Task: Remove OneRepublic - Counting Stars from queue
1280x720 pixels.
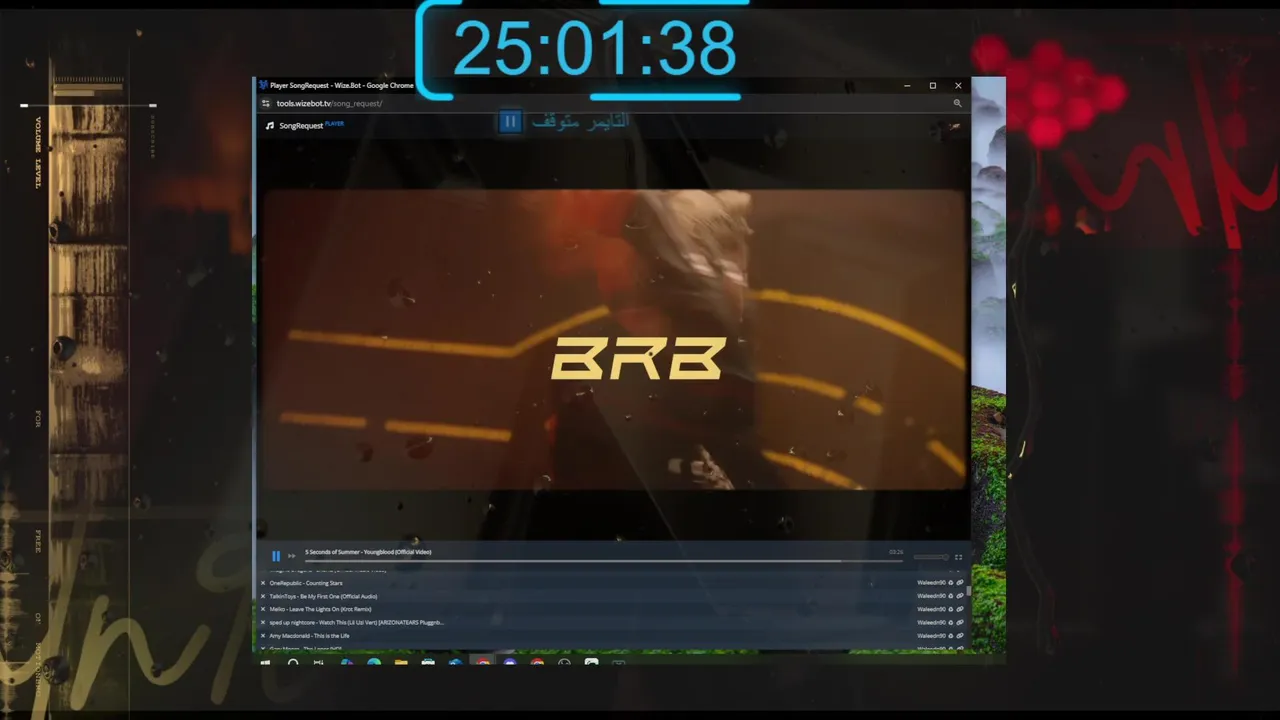Action: pos(263,583)
